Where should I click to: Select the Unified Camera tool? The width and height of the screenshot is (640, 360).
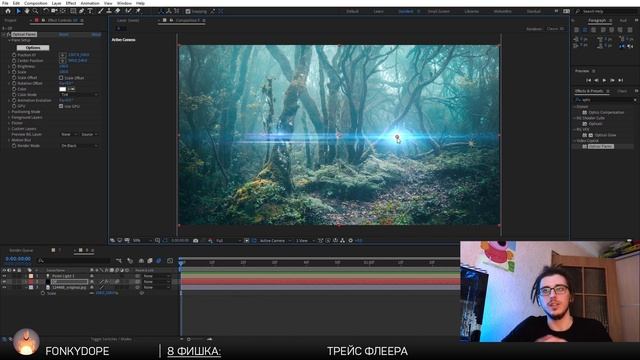tap(54, 11)
